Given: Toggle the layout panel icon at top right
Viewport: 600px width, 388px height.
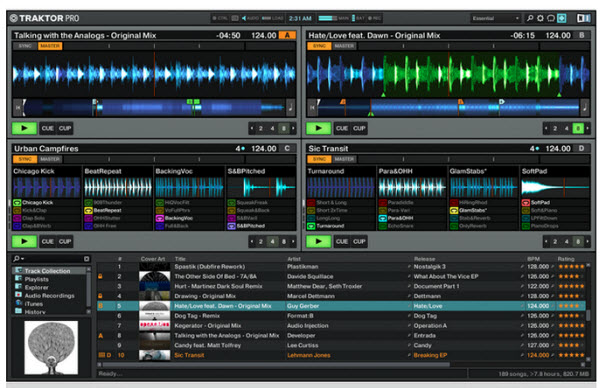Looking at the screenshot, I should pos(583,18).
